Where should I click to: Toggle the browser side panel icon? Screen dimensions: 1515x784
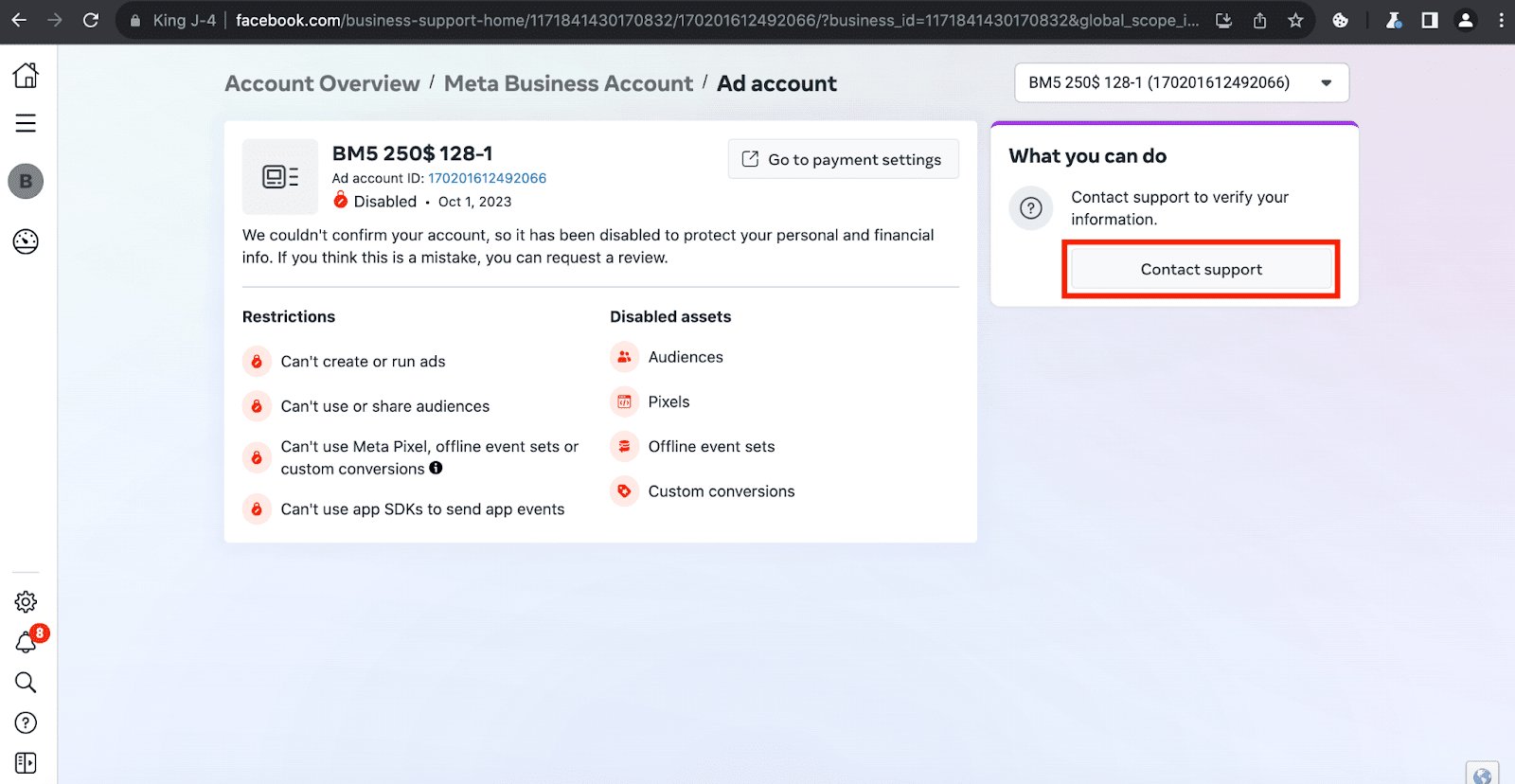[x=1430, y=20]
